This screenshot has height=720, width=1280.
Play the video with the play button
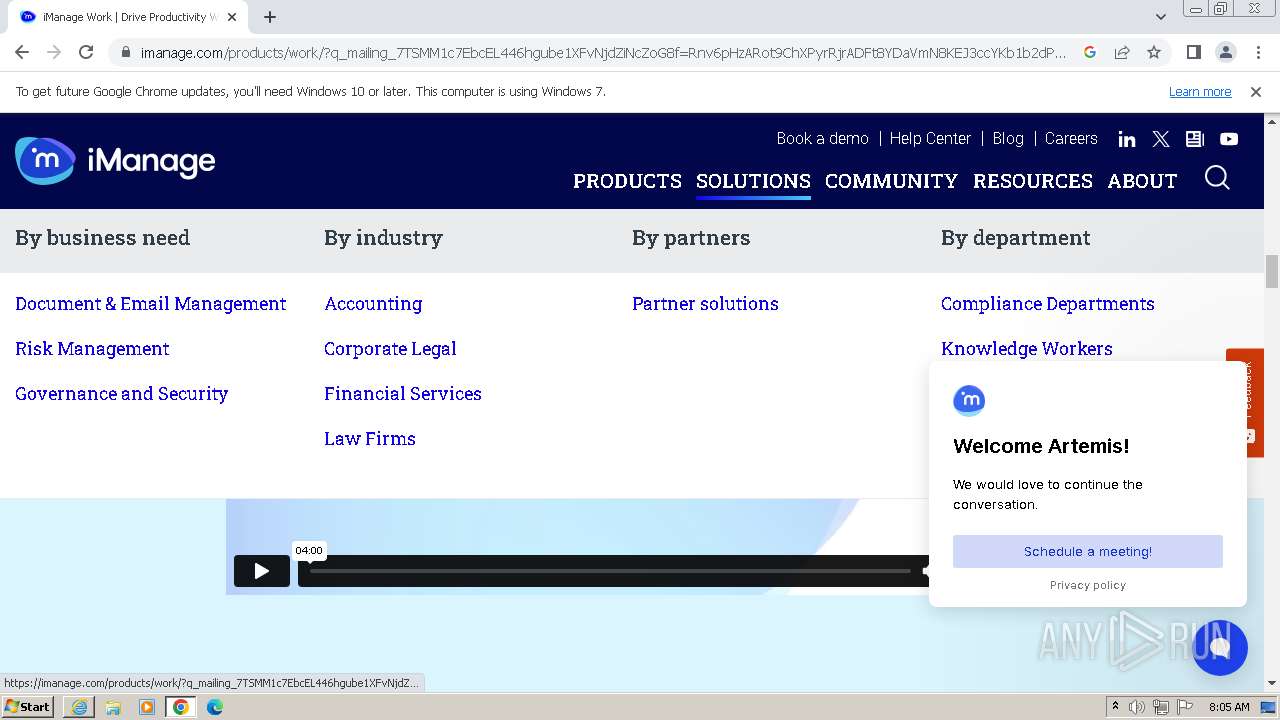coord(262,571)
